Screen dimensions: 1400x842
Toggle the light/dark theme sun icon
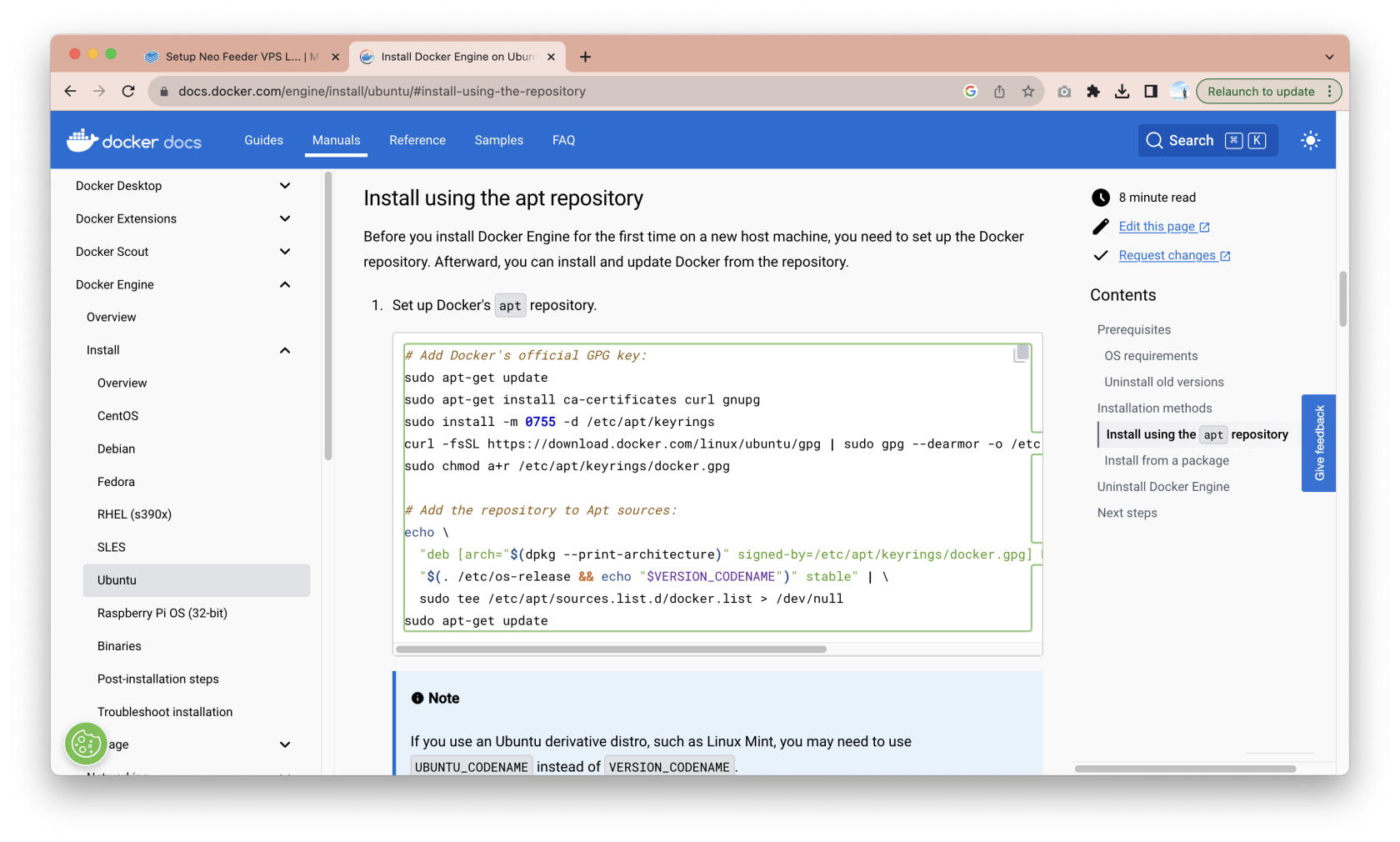point(1311,140)
